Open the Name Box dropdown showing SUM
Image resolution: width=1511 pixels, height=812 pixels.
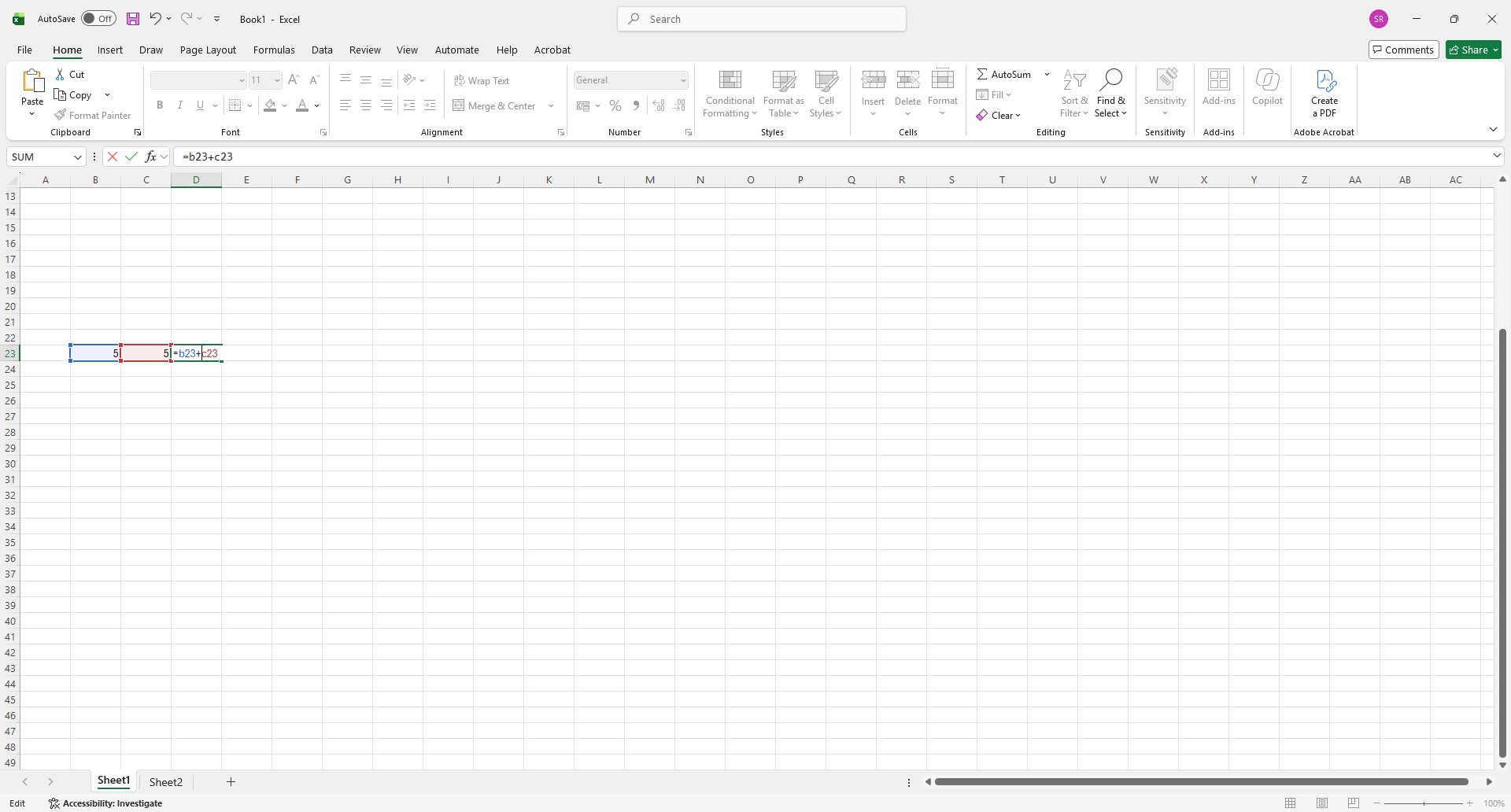pos(78,157)
